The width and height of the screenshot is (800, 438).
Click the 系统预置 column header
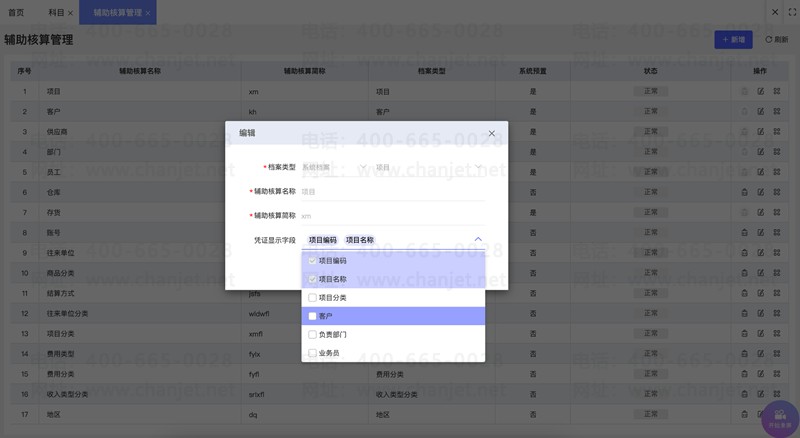(533, 71)
